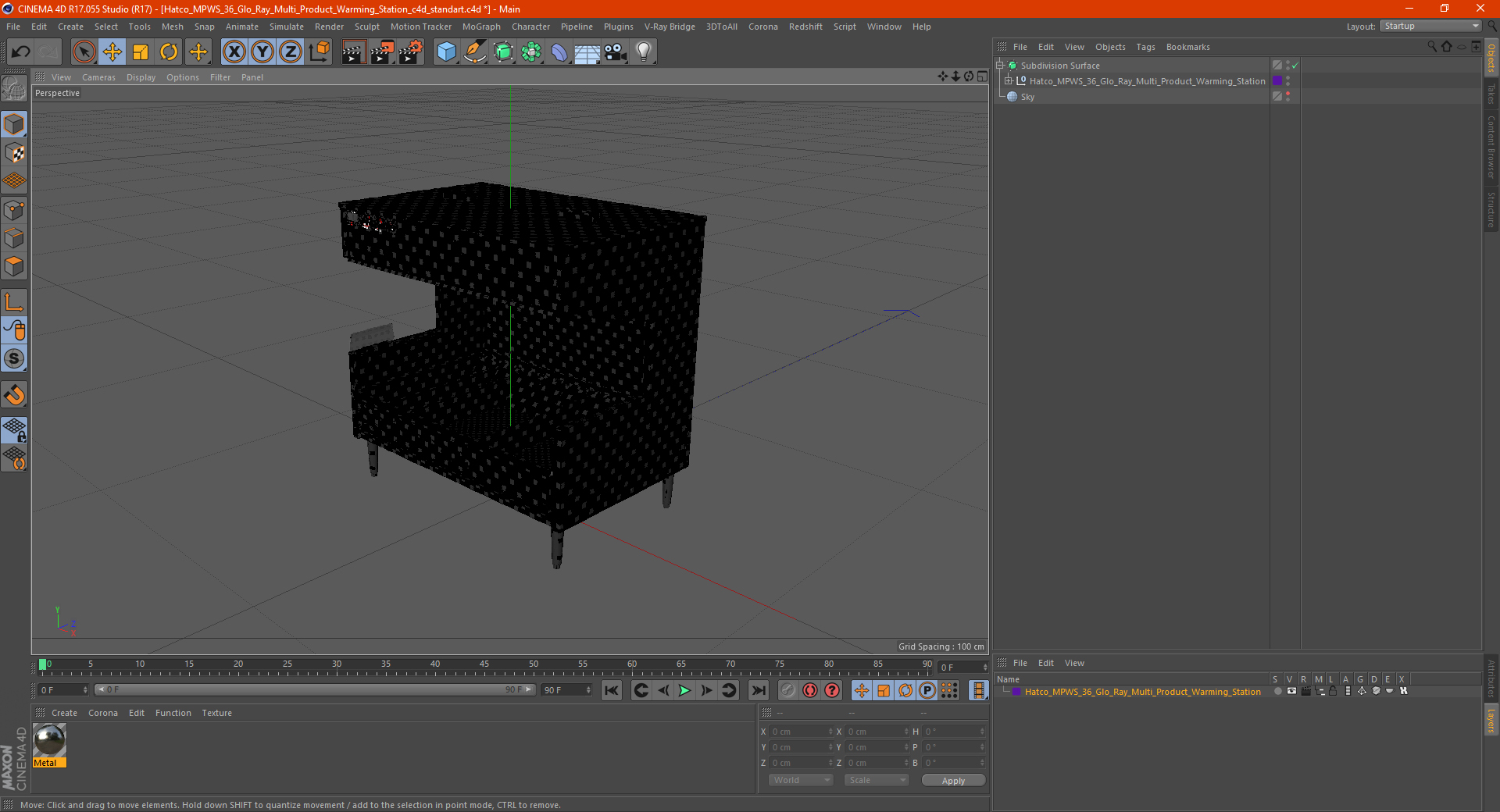Render to Picture Viewer

[x=382, y=52]
